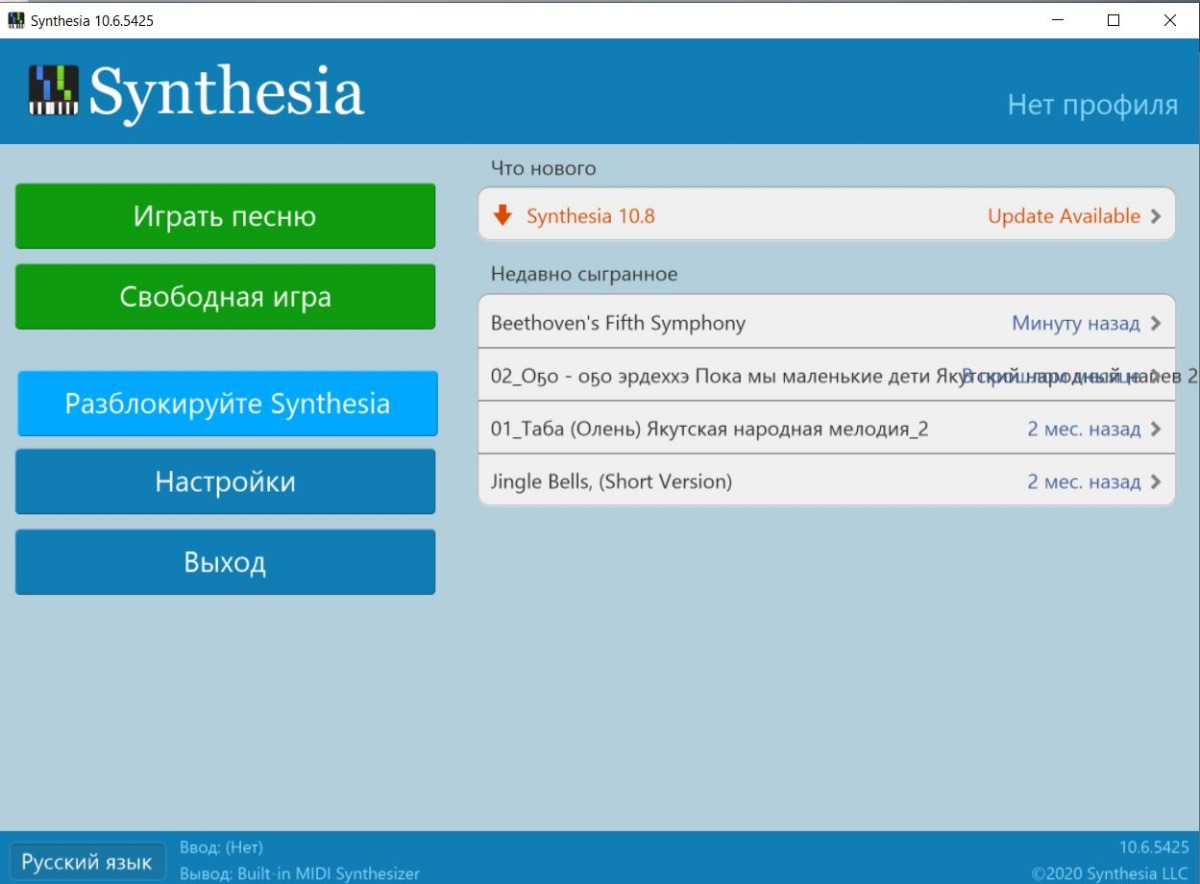Expand the Update Available chevron
This screenshot has height=884, width=1200.
1156,216
